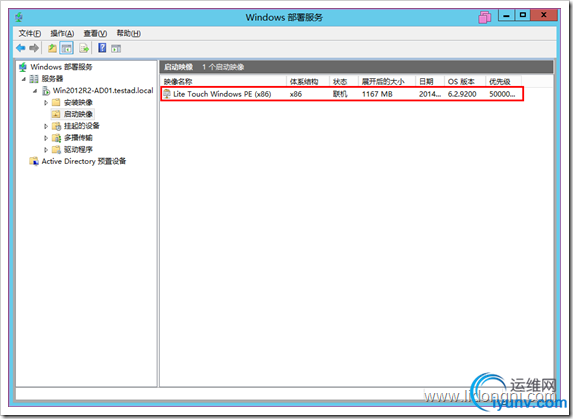Open the 操作(A) menu
The height and width of the screenshot is (419, 573).
pyautogui.click(x=62, y=34)
